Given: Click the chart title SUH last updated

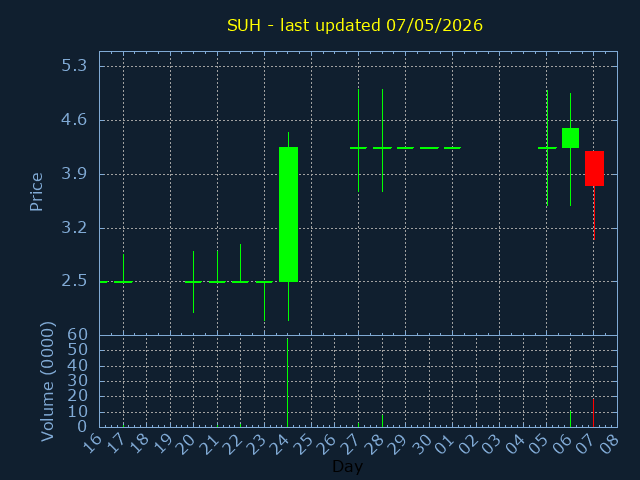Looking at the screenshot, I should click(x=355, y=25).
